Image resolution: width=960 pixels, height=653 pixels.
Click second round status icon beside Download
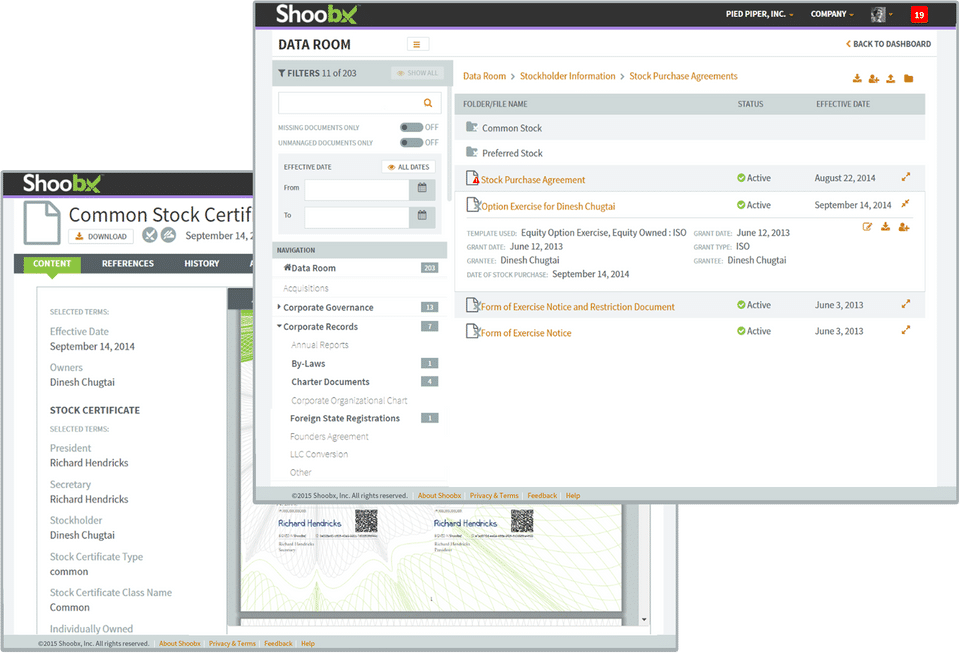[168, 235]
